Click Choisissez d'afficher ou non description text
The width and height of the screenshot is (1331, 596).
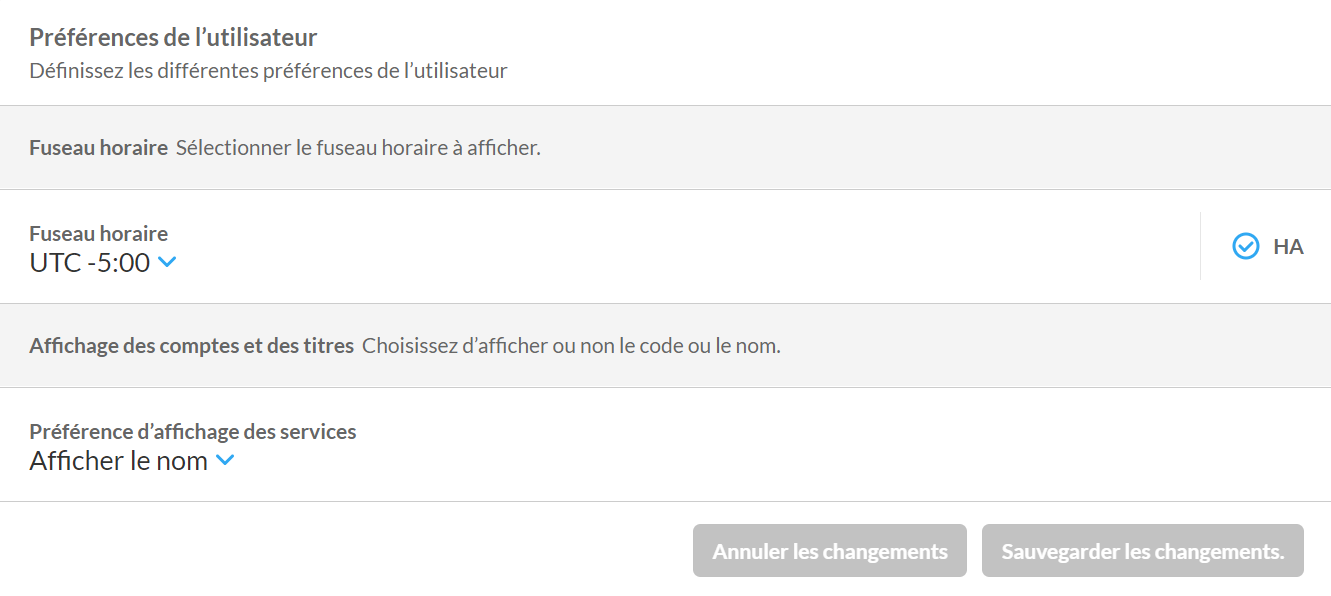(571, 346)
